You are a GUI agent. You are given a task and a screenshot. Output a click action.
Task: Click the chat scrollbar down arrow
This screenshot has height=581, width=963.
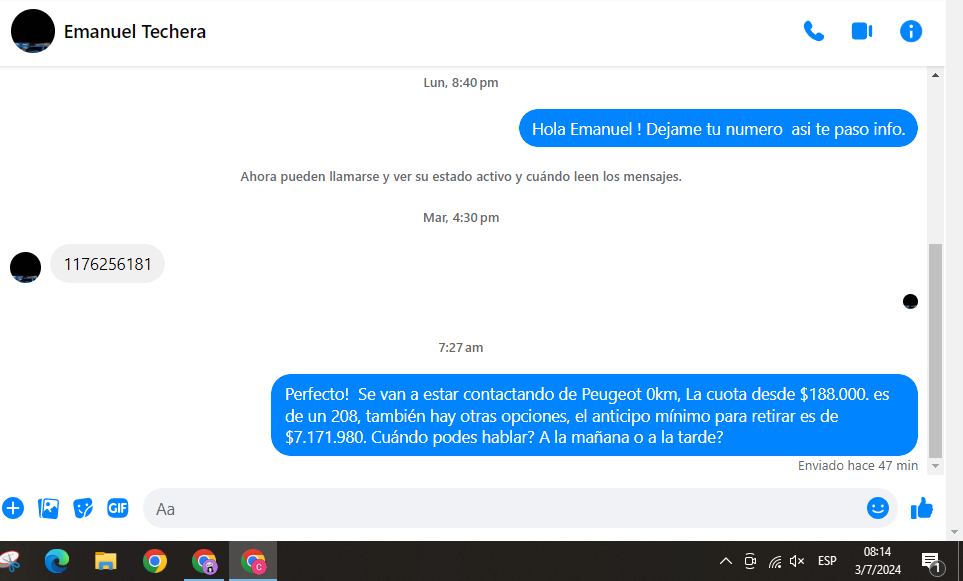(x=936, y=465)
